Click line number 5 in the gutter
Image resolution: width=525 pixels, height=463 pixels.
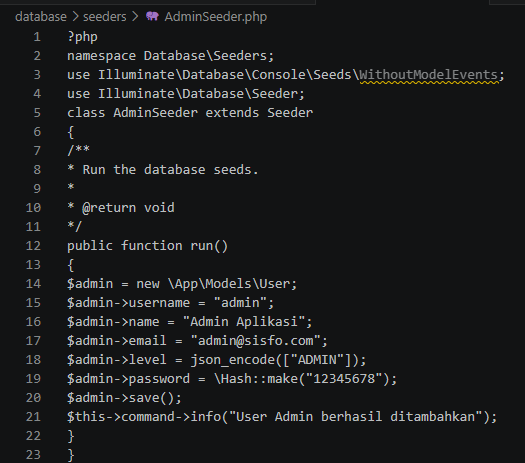point(37,113)
